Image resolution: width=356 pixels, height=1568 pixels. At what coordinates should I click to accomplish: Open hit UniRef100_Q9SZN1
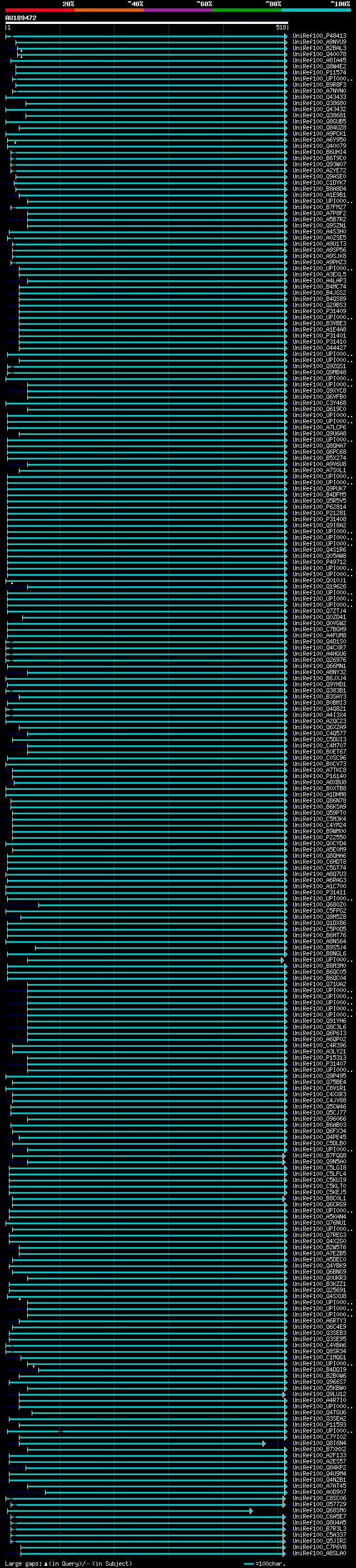(319, 226)
